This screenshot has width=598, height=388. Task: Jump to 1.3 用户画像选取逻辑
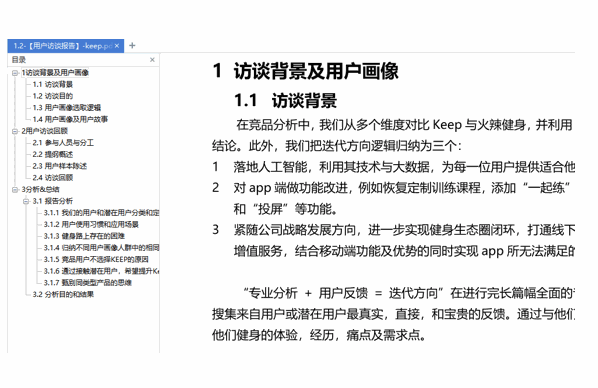pyautogui.click(x=67, y=108)
